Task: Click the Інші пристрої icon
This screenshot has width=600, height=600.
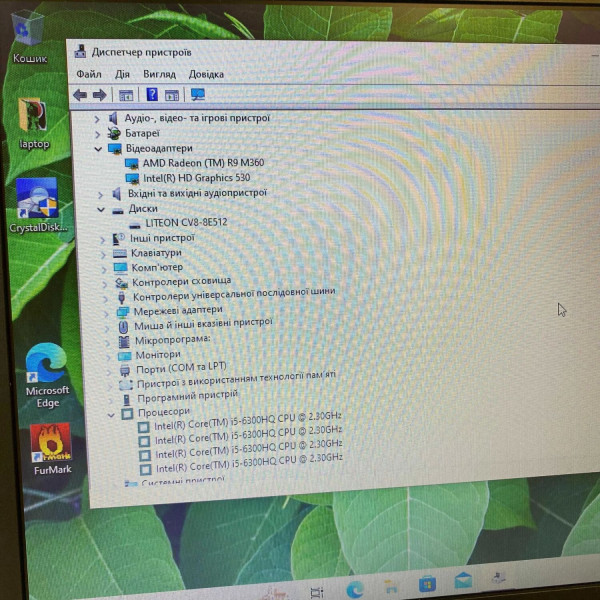Action: coord(119,239)
